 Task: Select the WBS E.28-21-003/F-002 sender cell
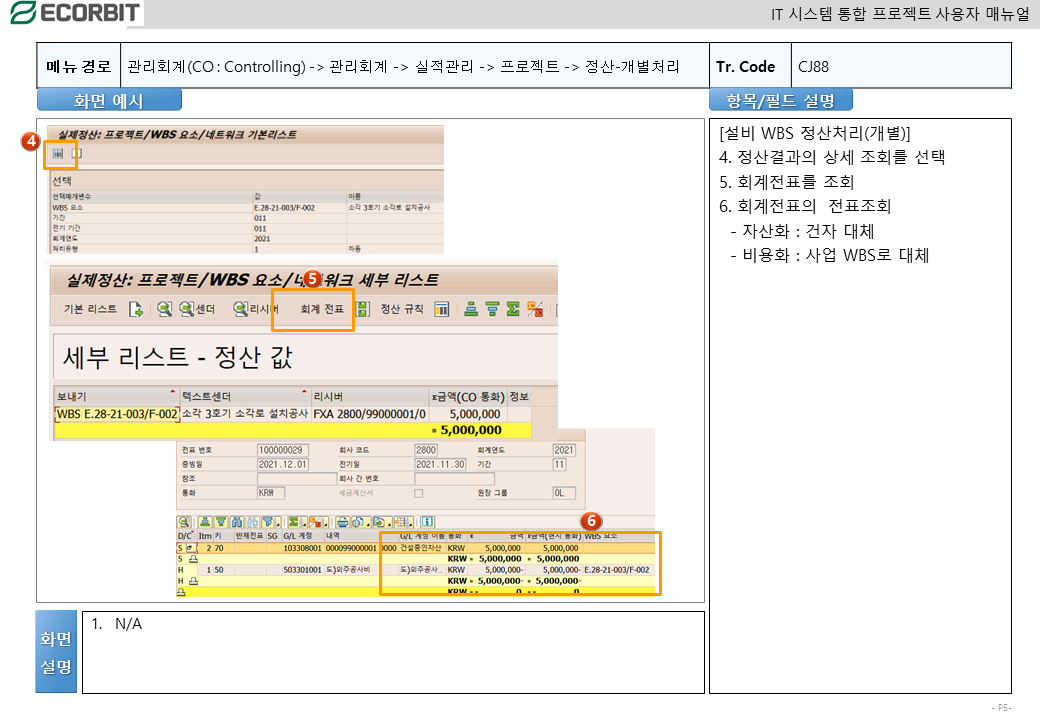point(117,413)
